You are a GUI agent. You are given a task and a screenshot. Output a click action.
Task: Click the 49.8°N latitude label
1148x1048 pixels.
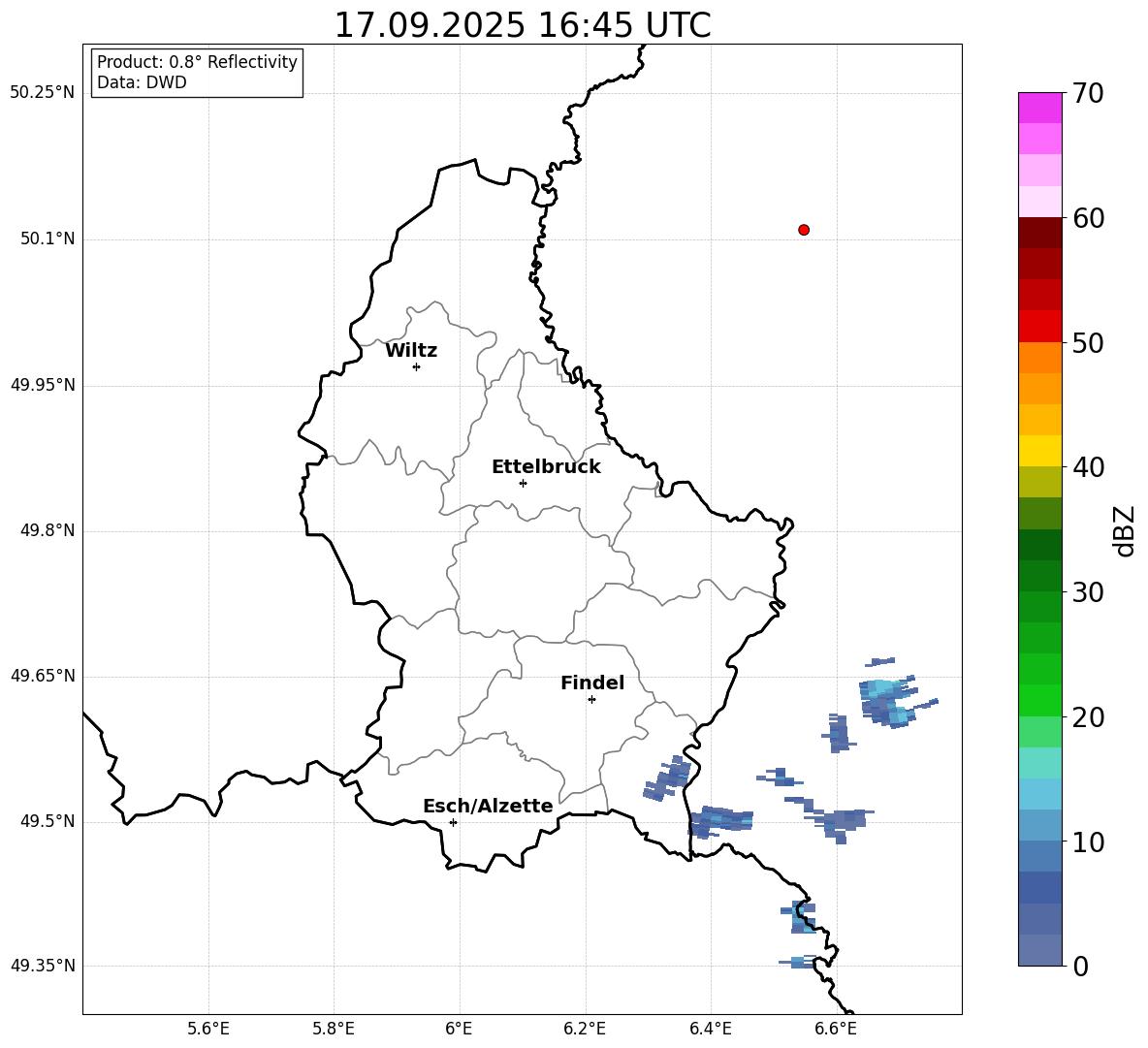(x=48, y=530)
